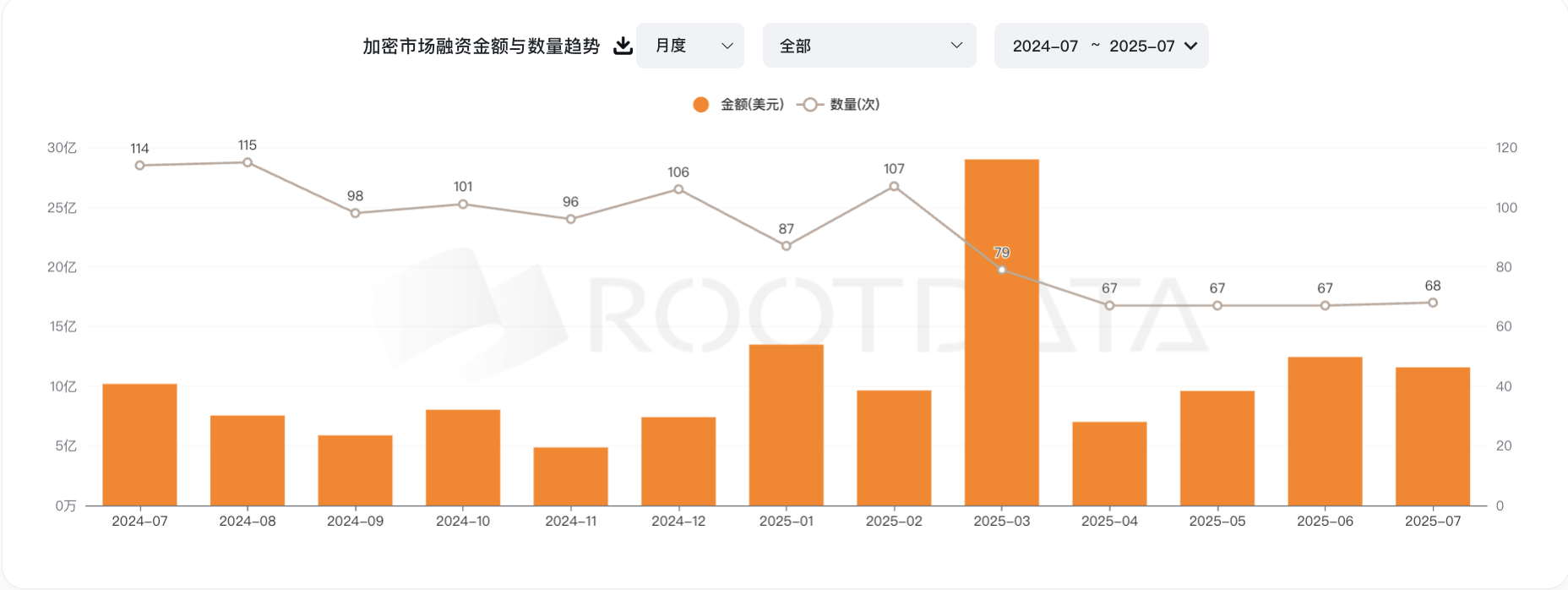
Task: Click the 2024-12 x-axis label
Action: pos(678,522)
